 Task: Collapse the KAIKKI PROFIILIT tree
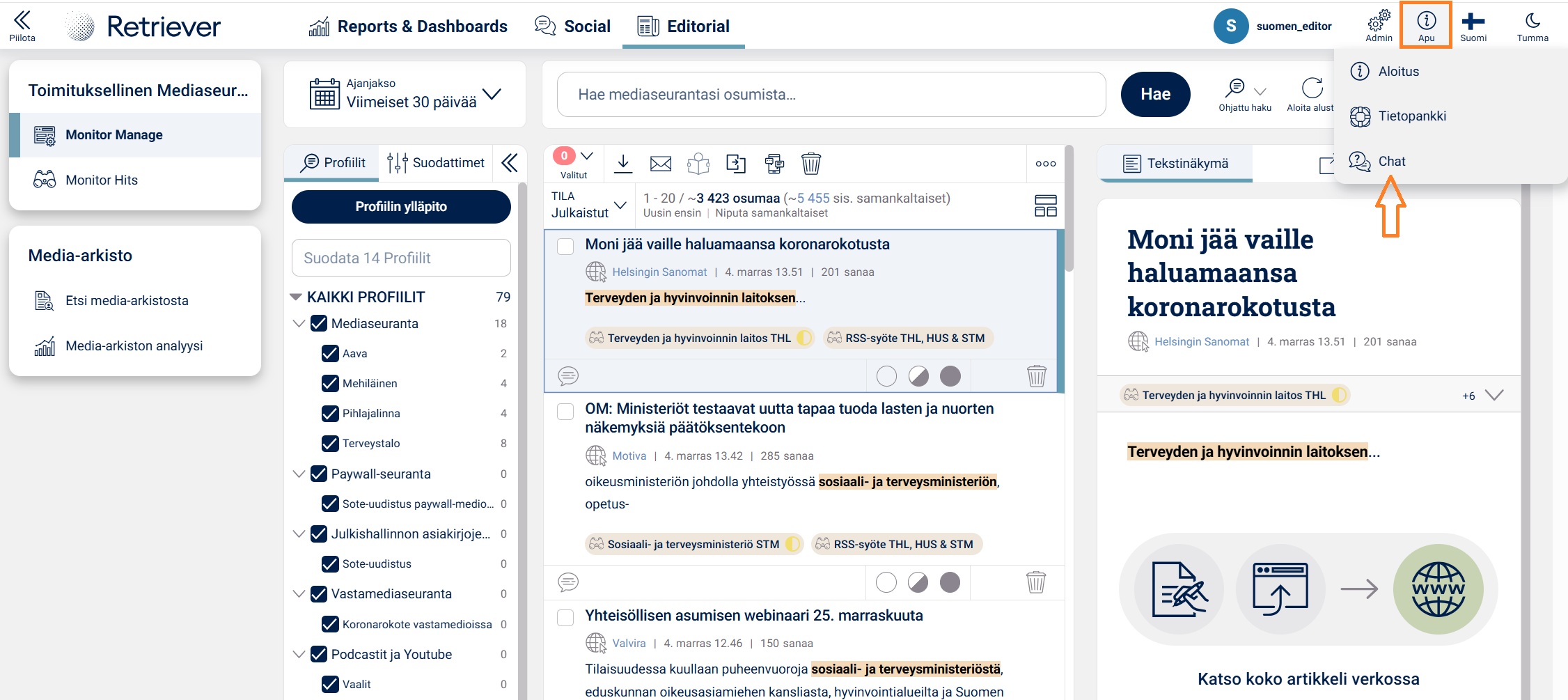coord(296,297)
